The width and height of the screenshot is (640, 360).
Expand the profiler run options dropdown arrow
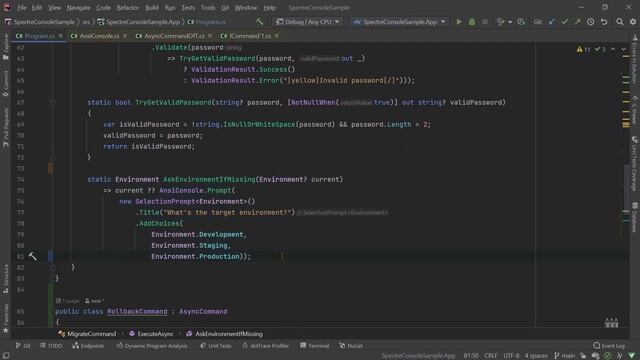[510, 22]
